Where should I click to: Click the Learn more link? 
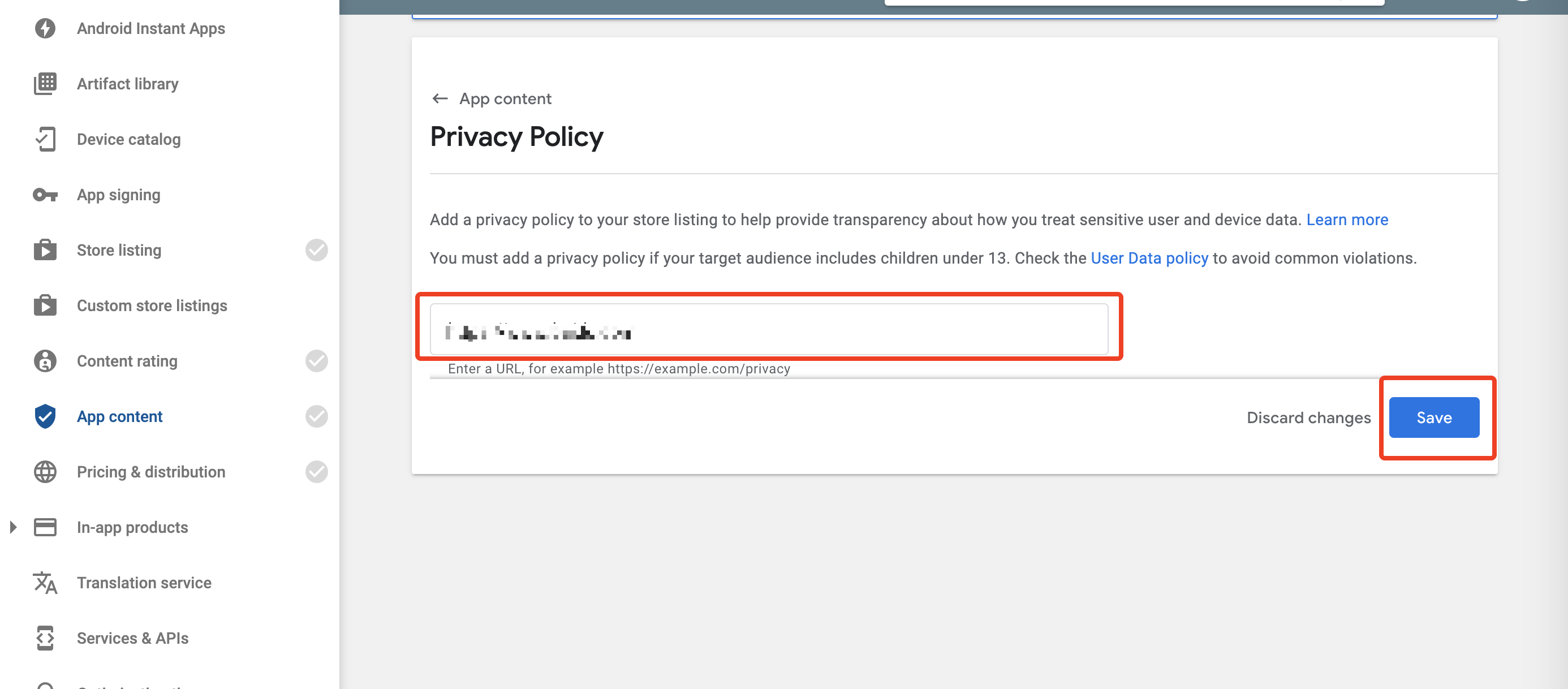[x=1347, y=219]
